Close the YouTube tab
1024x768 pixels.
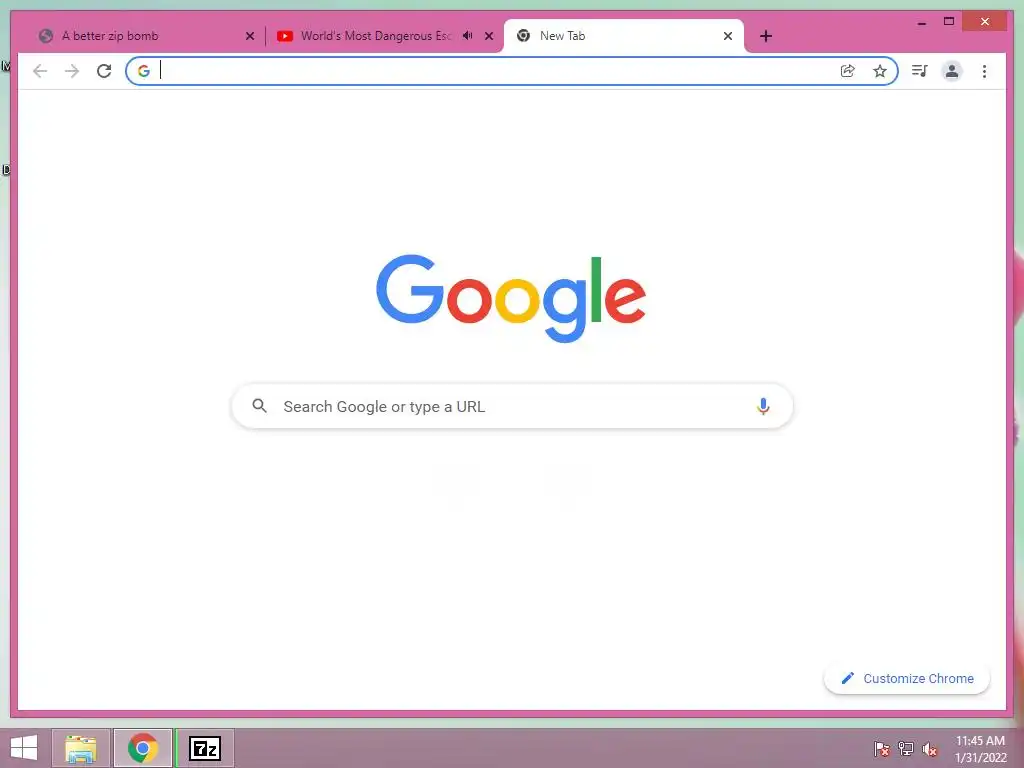pyautogui.click(x=489, y=37)
